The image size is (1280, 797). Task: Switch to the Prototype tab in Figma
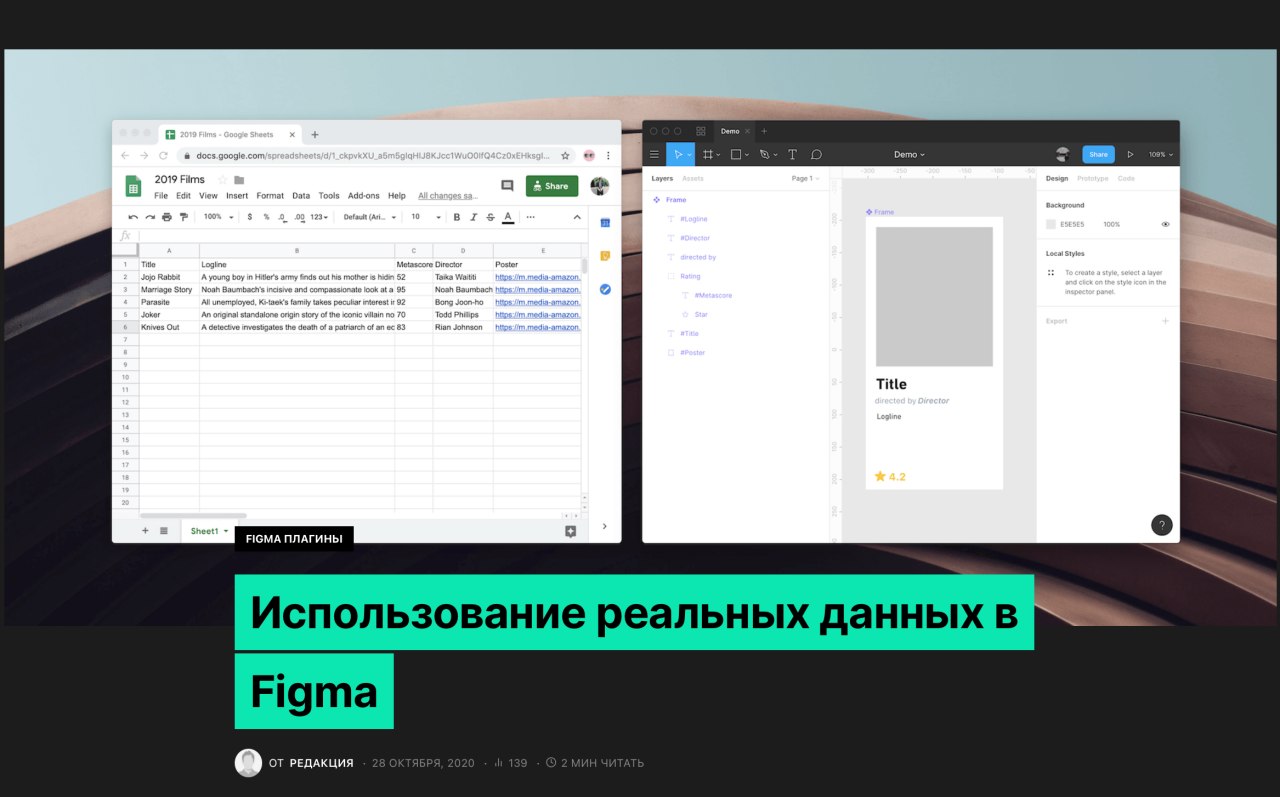tap(1093, 178)
